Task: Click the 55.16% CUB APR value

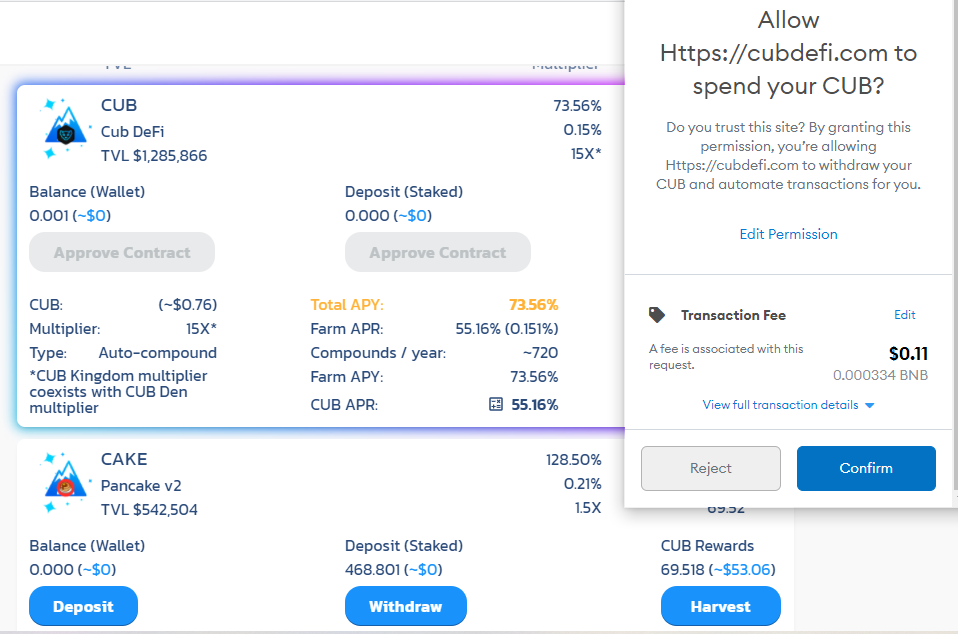Action: click(x=535, y=404)
